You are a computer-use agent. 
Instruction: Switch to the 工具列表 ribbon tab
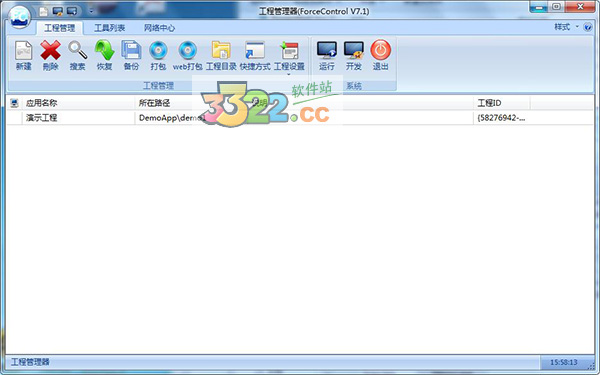[x=109, y=28]
